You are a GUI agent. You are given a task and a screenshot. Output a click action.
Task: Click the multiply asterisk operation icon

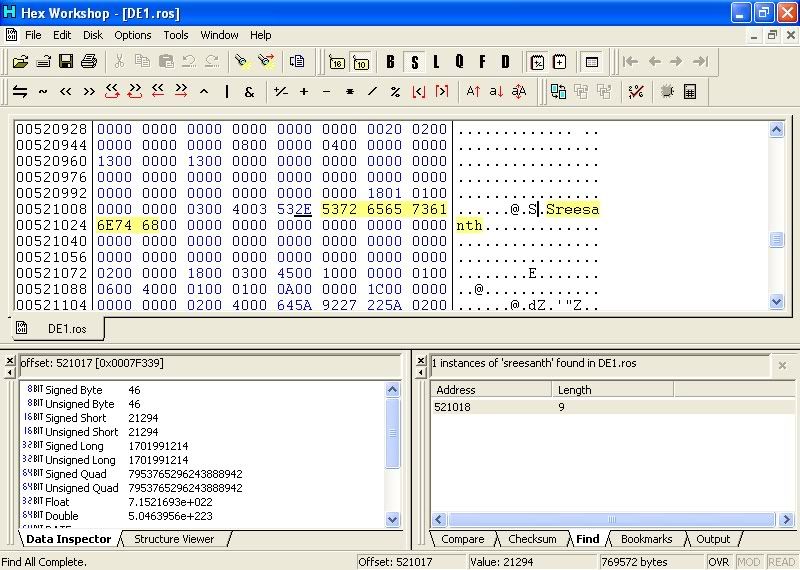click(x=350, y=92)
